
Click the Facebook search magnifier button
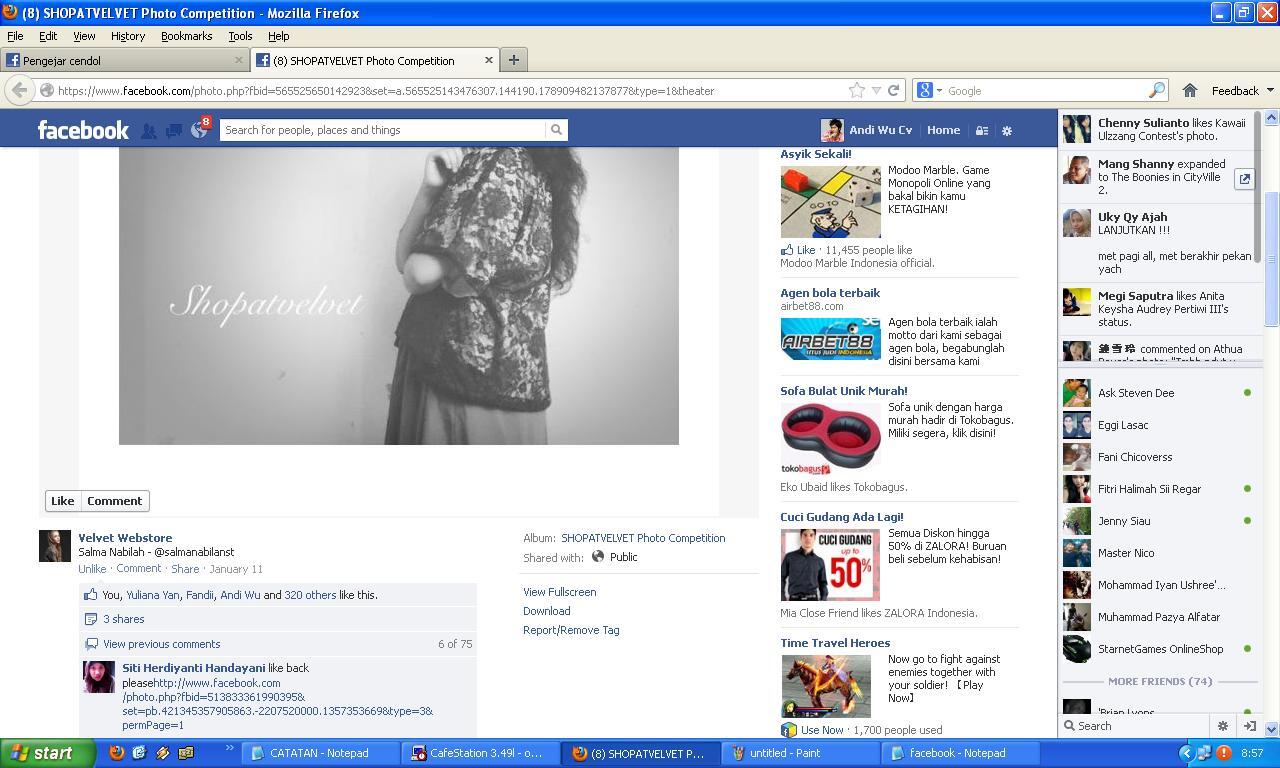[x=556, y=130]
